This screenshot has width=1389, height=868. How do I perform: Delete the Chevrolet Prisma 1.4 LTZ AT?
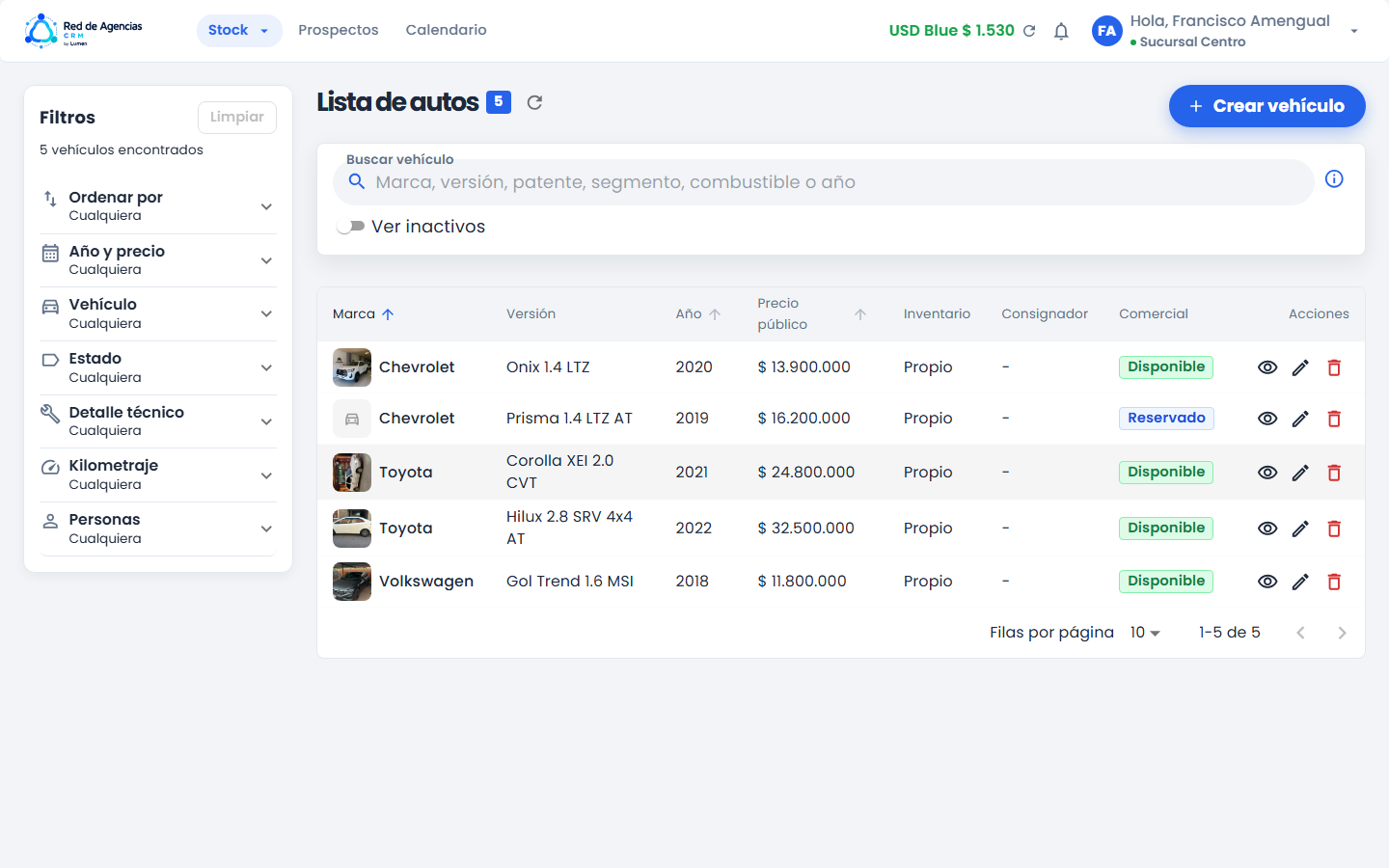[1334, 419]
